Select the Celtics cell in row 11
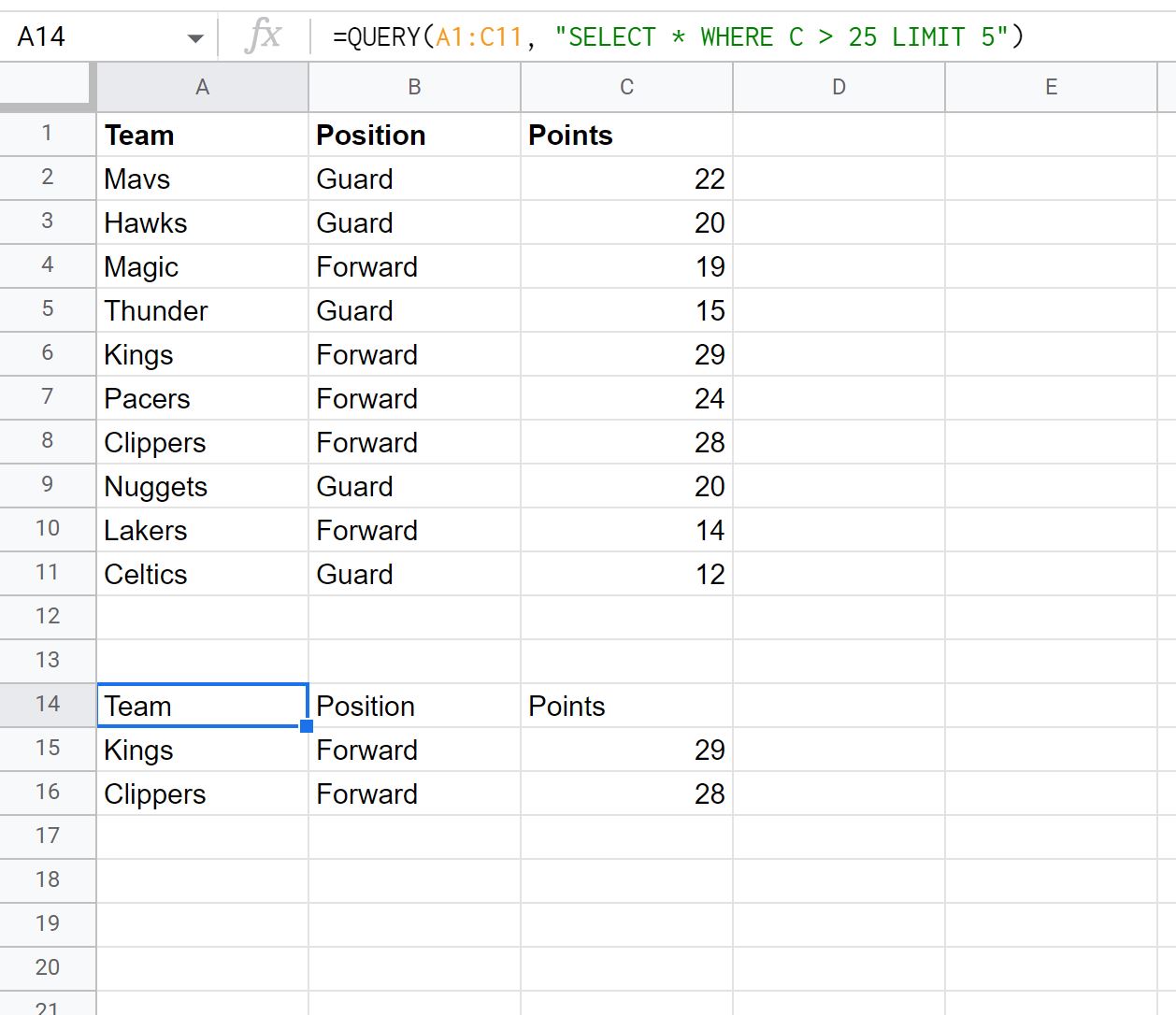 202,574
